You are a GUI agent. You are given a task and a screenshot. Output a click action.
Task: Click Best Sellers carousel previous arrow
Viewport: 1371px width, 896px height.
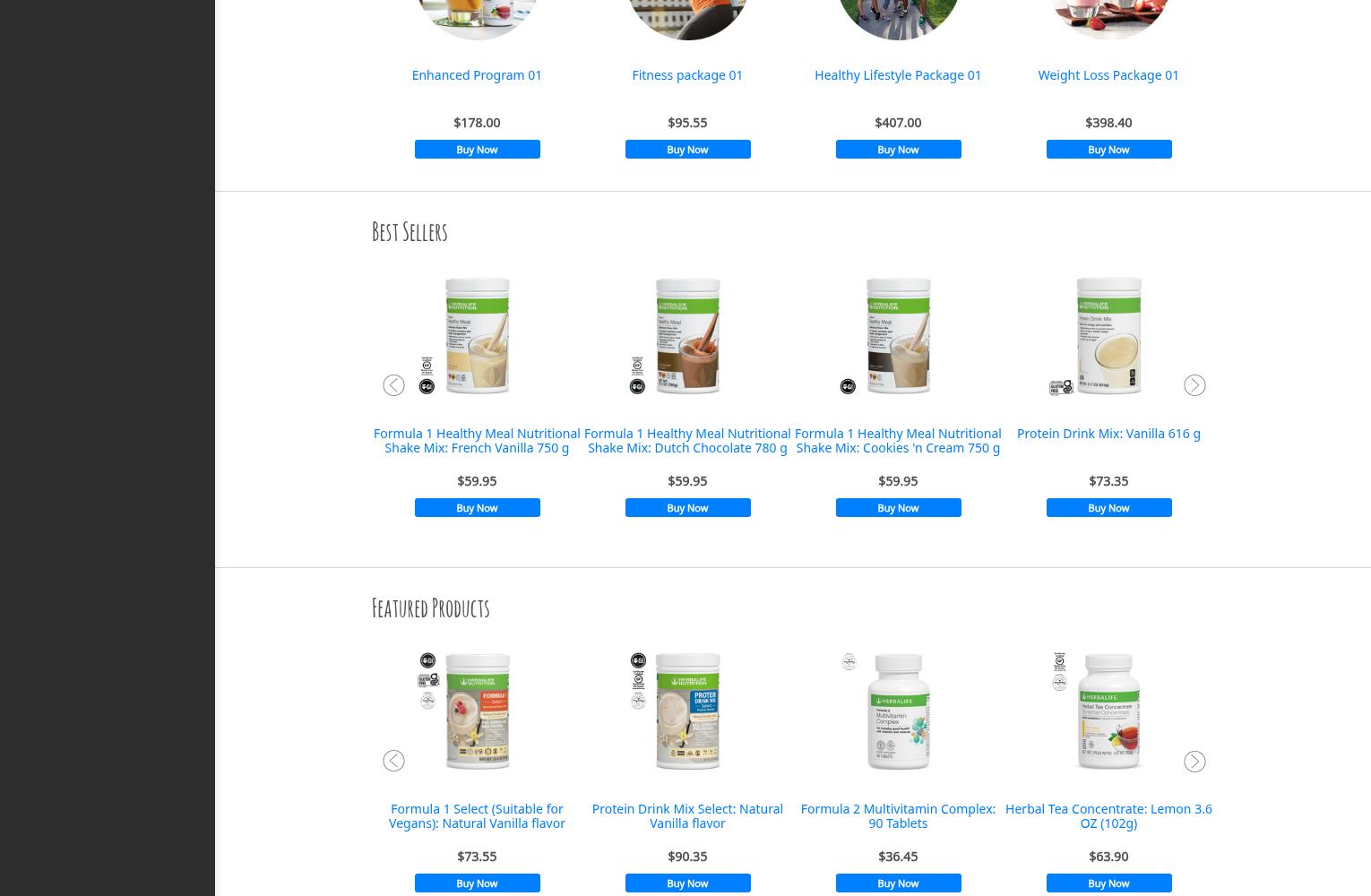pyautogui.click(x=393, y=385)
